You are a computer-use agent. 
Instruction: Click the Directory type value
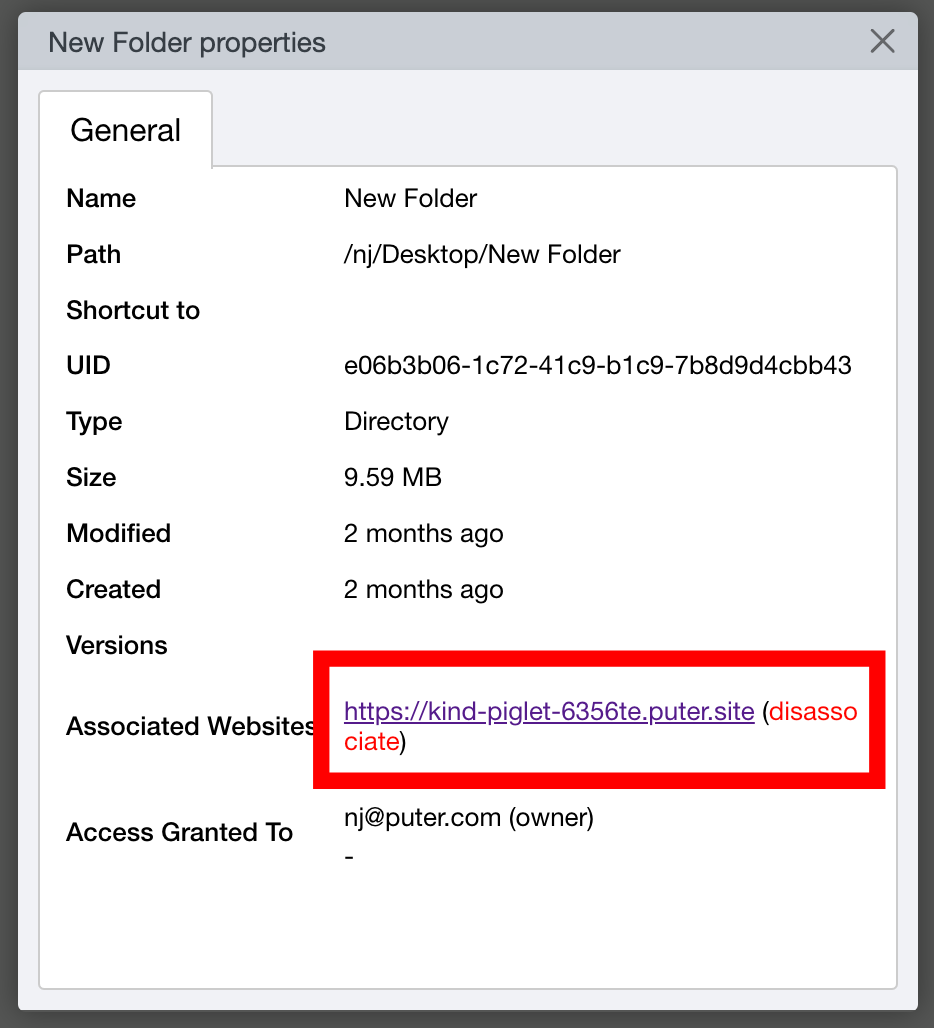click(x=396, y=422)
